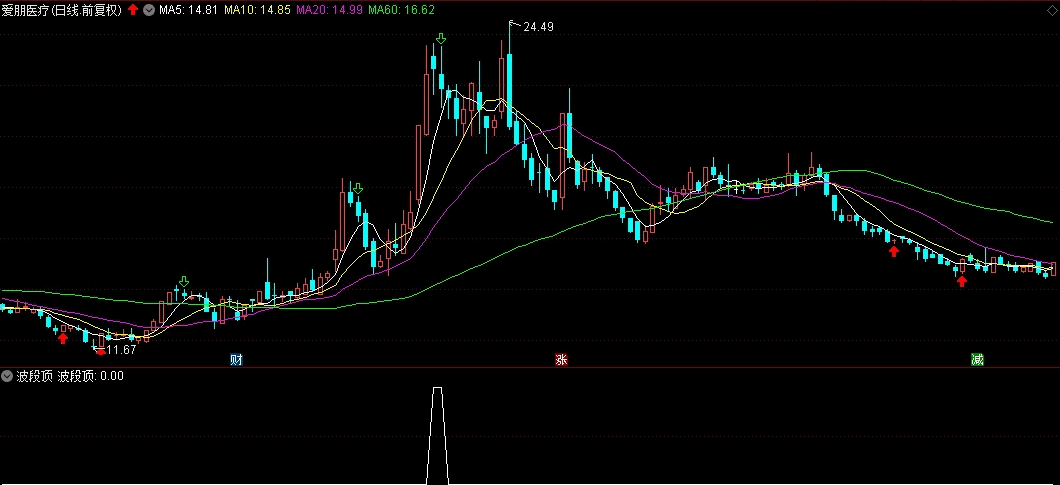Click the 24.49 highest price label
The image size is (1060, 485).
coord(538,27)
